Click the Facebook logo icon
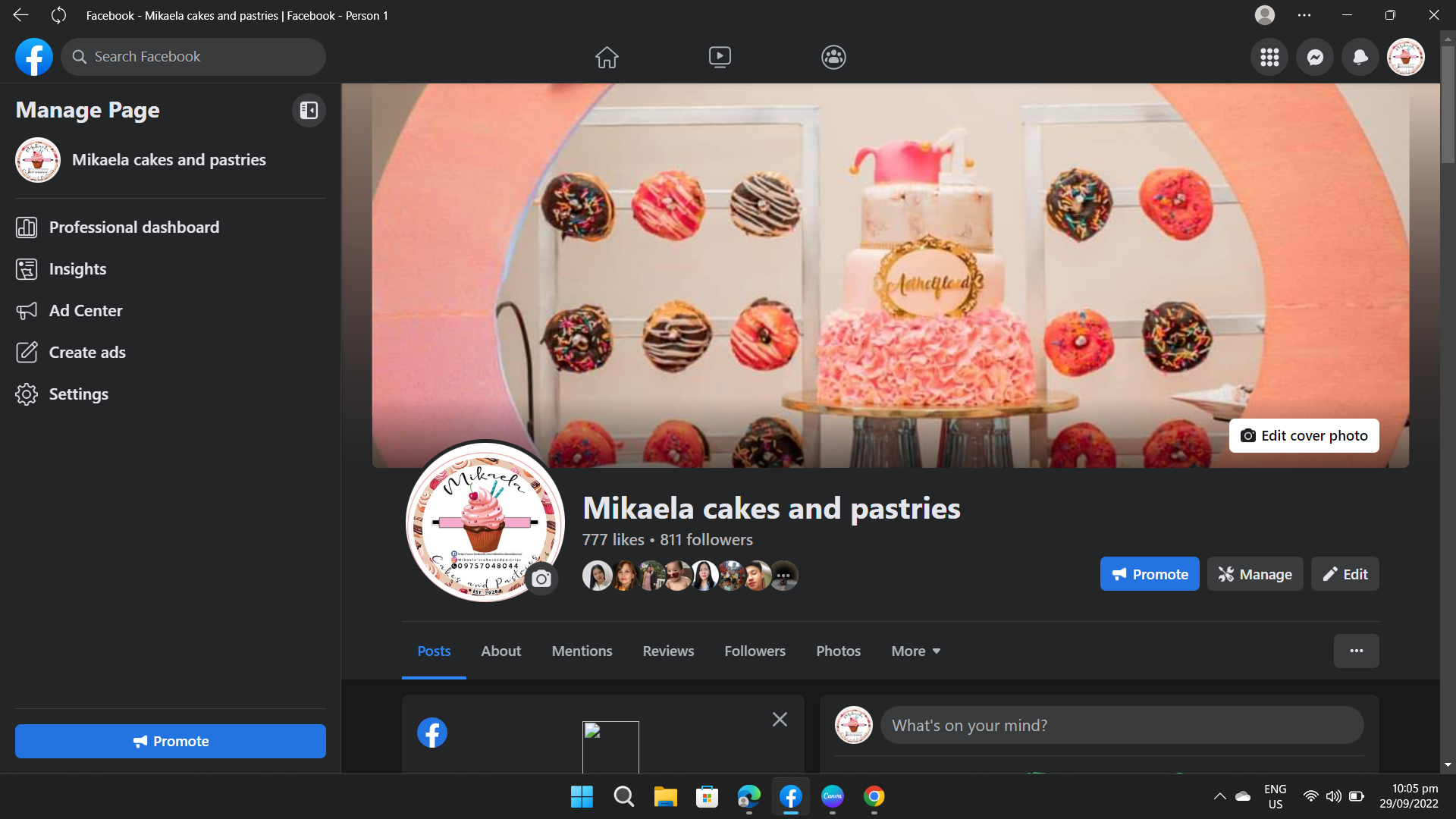 tap(34, 57)
